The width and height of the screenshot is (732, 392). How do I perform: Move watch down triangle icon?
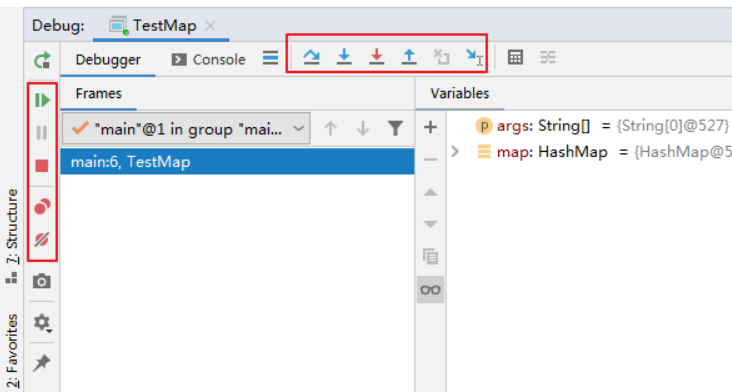(x=430, y=224)
